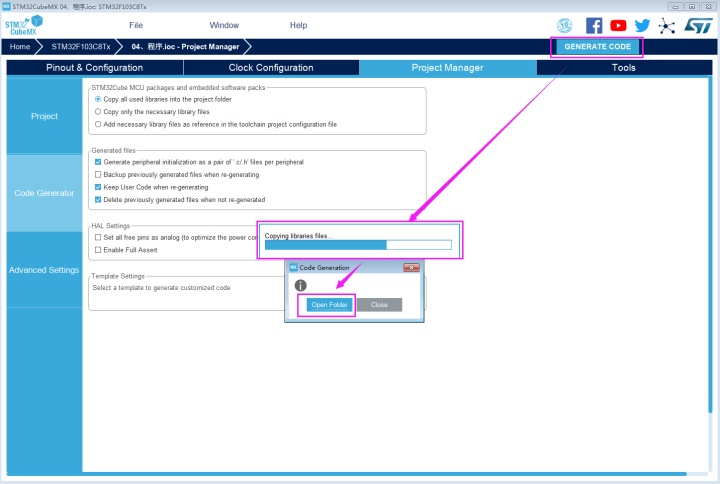Enable Full Assert checkbox
This screenshot has height=484, width=720.
pyautogui.click(x=98, y=250)
